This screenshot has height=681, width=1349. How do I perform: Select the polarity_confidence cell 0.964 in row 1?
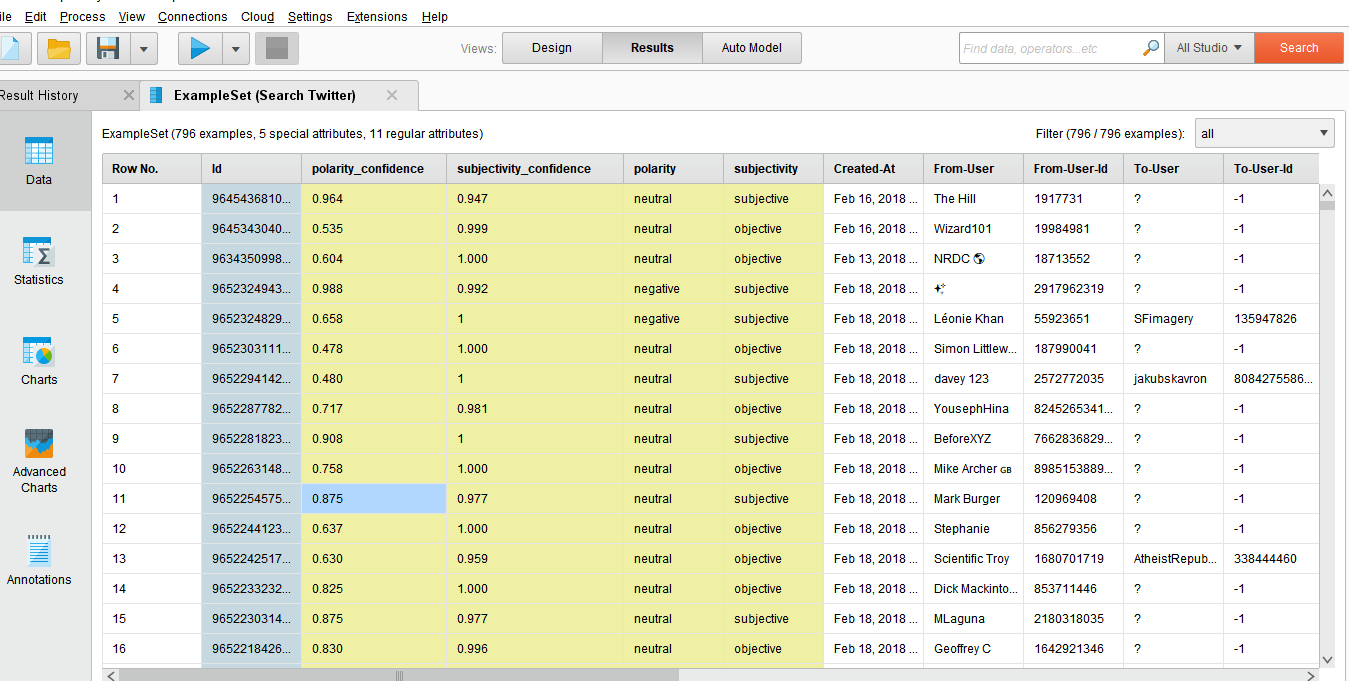click(x=374, y=199)
